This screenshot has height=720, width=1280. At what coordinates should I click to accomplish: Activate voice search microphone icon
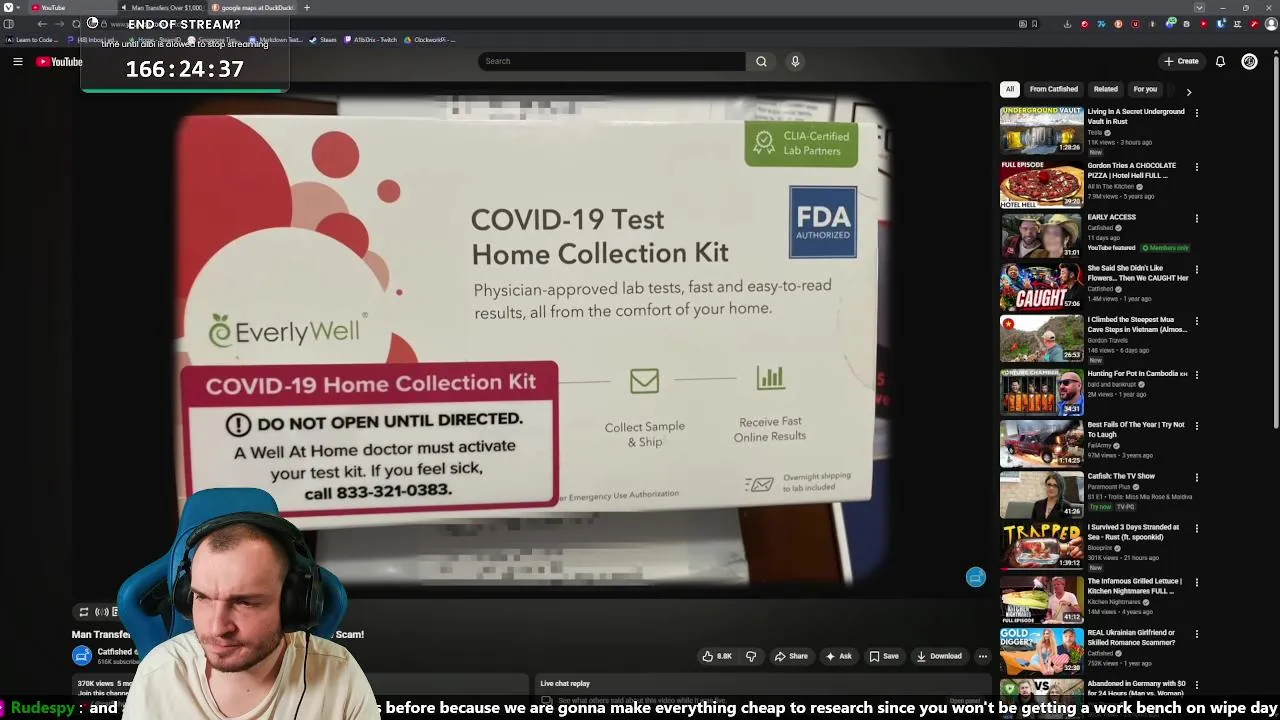point(795,61)
